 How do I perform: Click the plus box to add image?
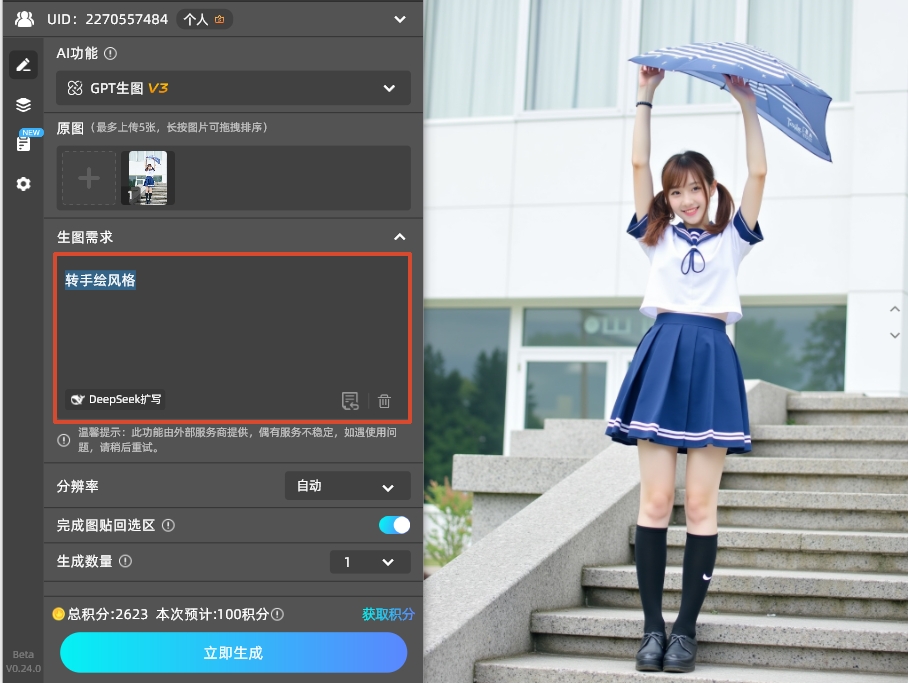pyautogui.click(x=89, y=178)
